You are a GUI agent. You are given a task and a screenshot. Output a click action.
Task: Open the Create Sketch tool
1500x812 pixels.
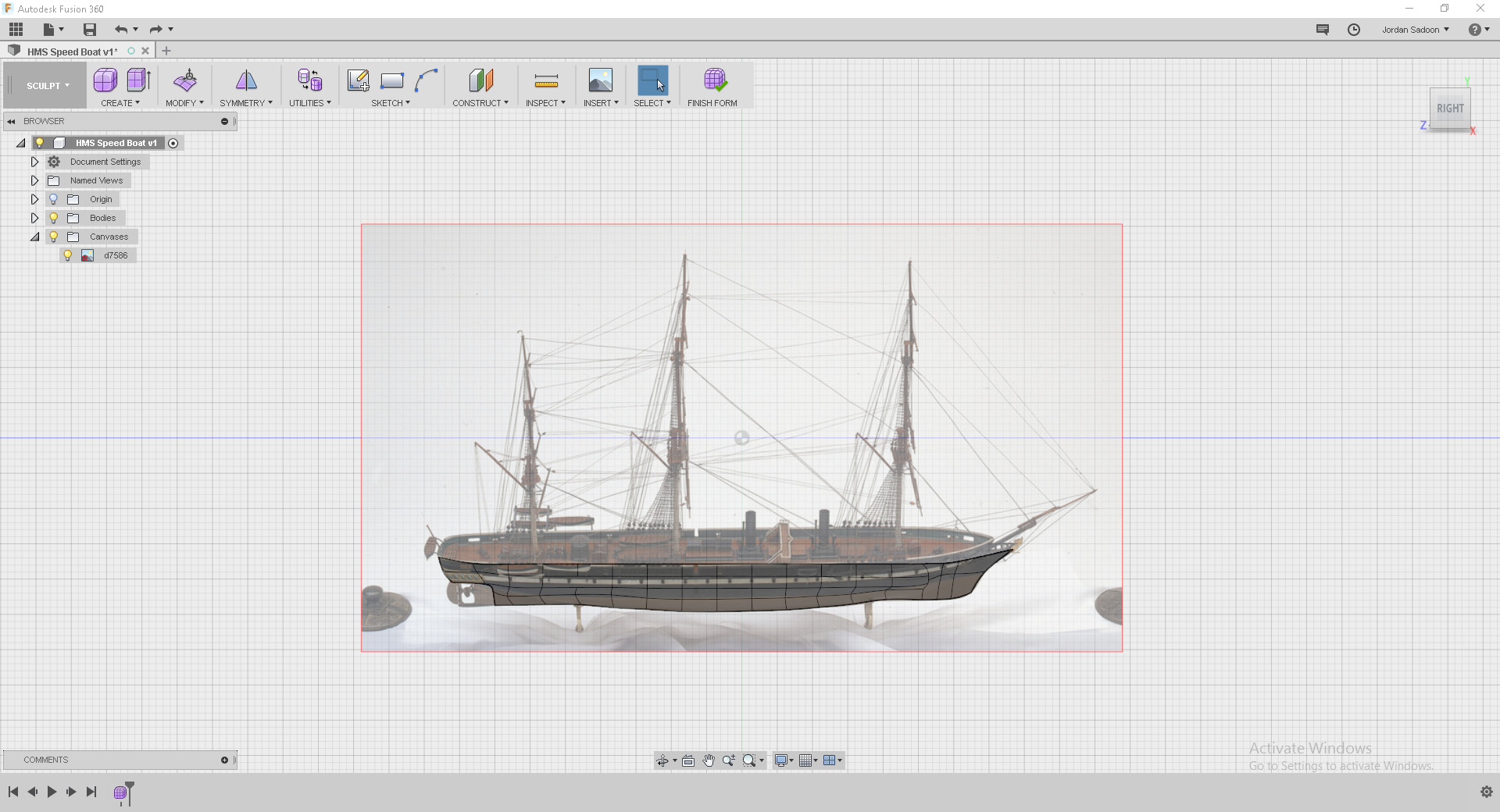[x=359, y=80]
